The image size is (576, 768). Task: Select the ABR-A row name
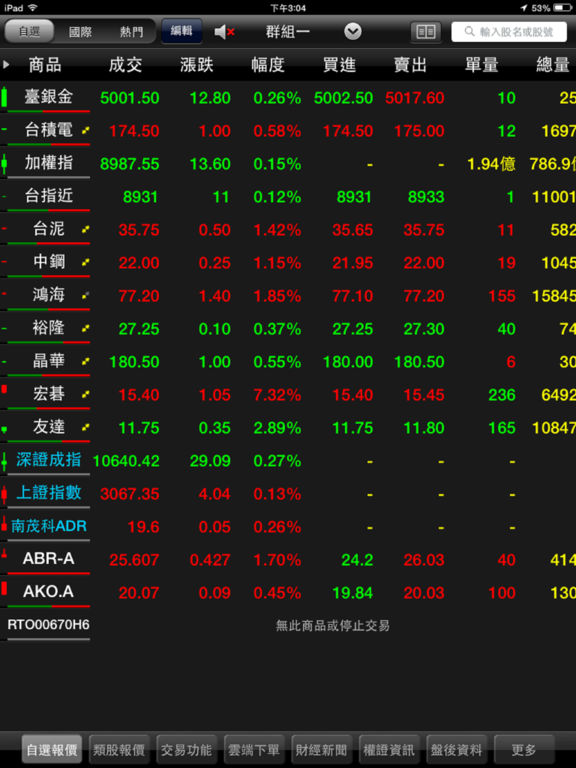click(x=48, y=558)
